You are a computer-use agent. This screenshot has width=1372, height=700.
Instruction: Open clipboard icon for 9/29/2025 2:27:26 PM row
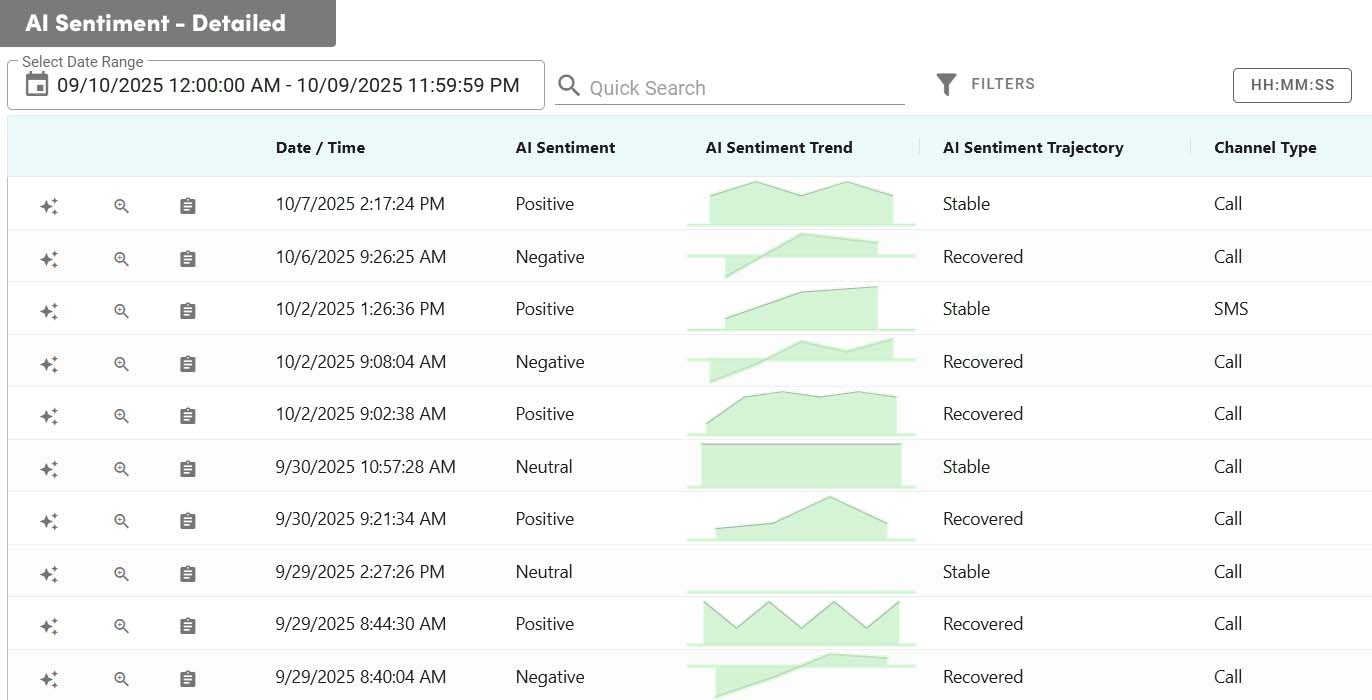tap(187, 574)
